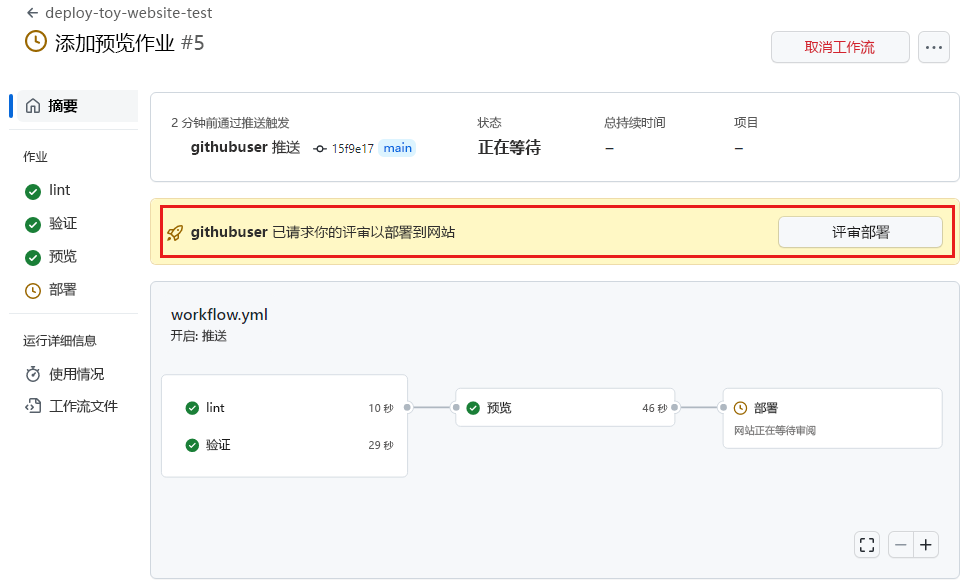Open the deploy-toy-website-test workflow link
The width and height of the screenshot is (967, 587).
point(128,13)
